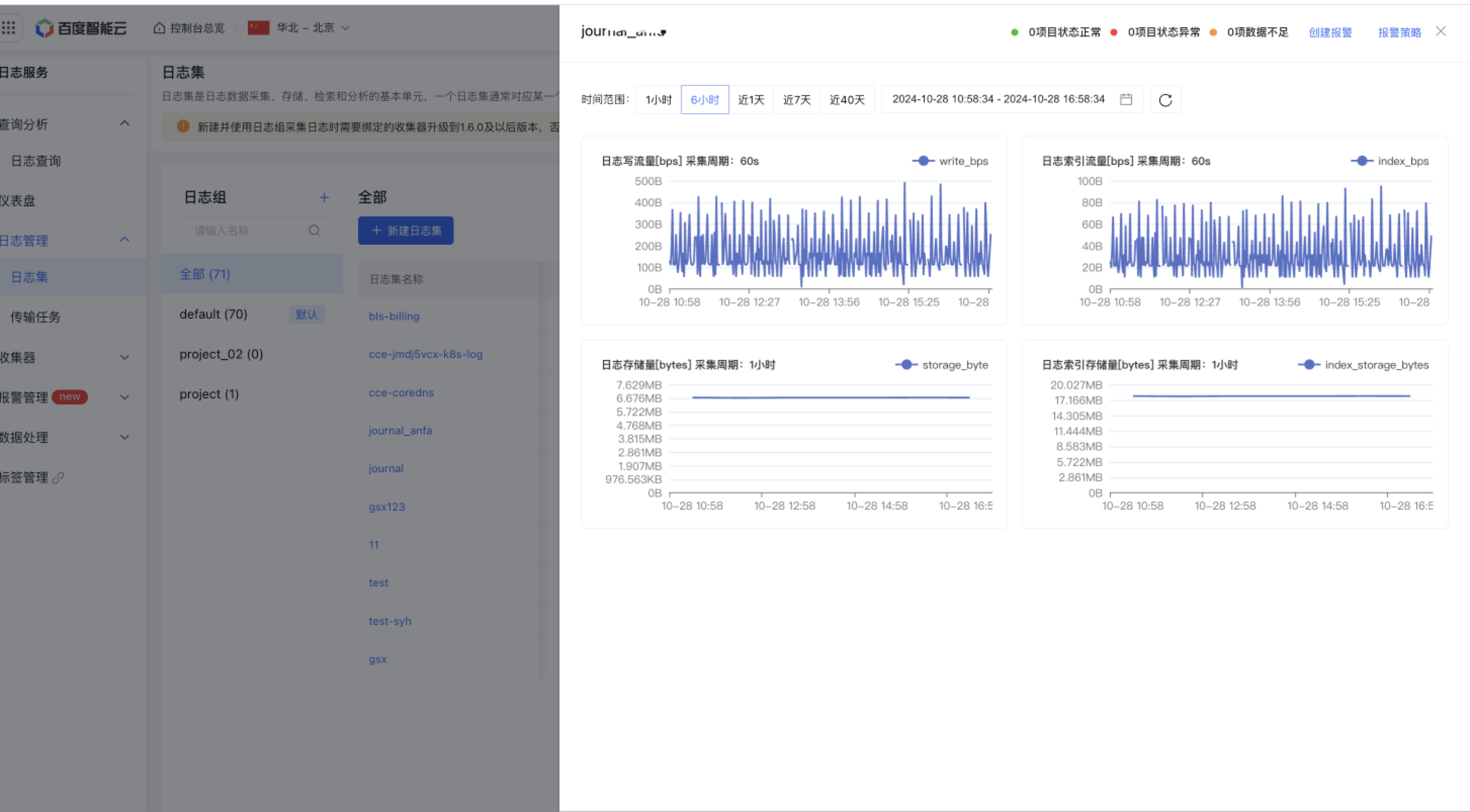Click the date range input field
This screenshot has width=1470, height=812.
pos(1012,99)
